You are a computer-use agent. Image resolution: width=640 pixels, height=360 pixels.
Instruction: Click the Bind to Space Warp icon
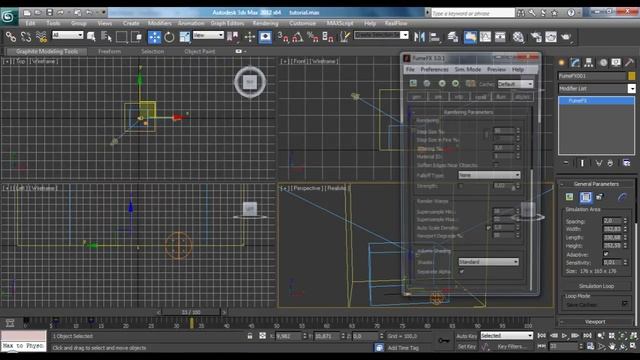pyautogui.click(x=42, y=37)
